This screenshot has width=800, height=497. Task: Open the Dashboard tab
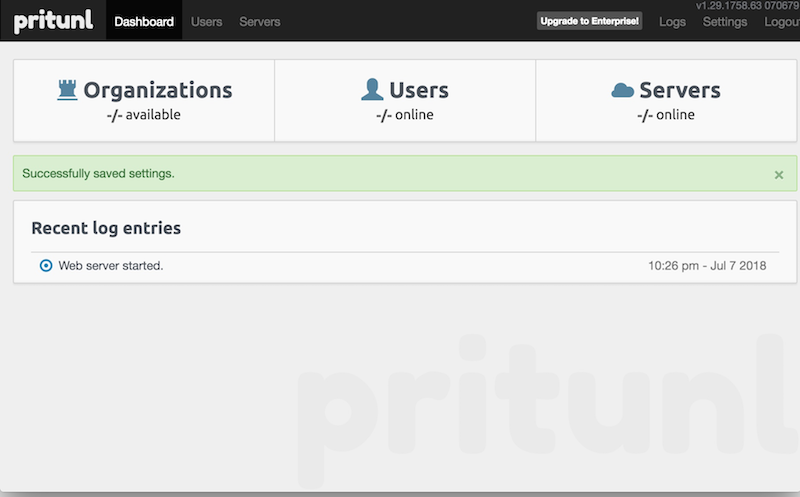coord(144,21)
